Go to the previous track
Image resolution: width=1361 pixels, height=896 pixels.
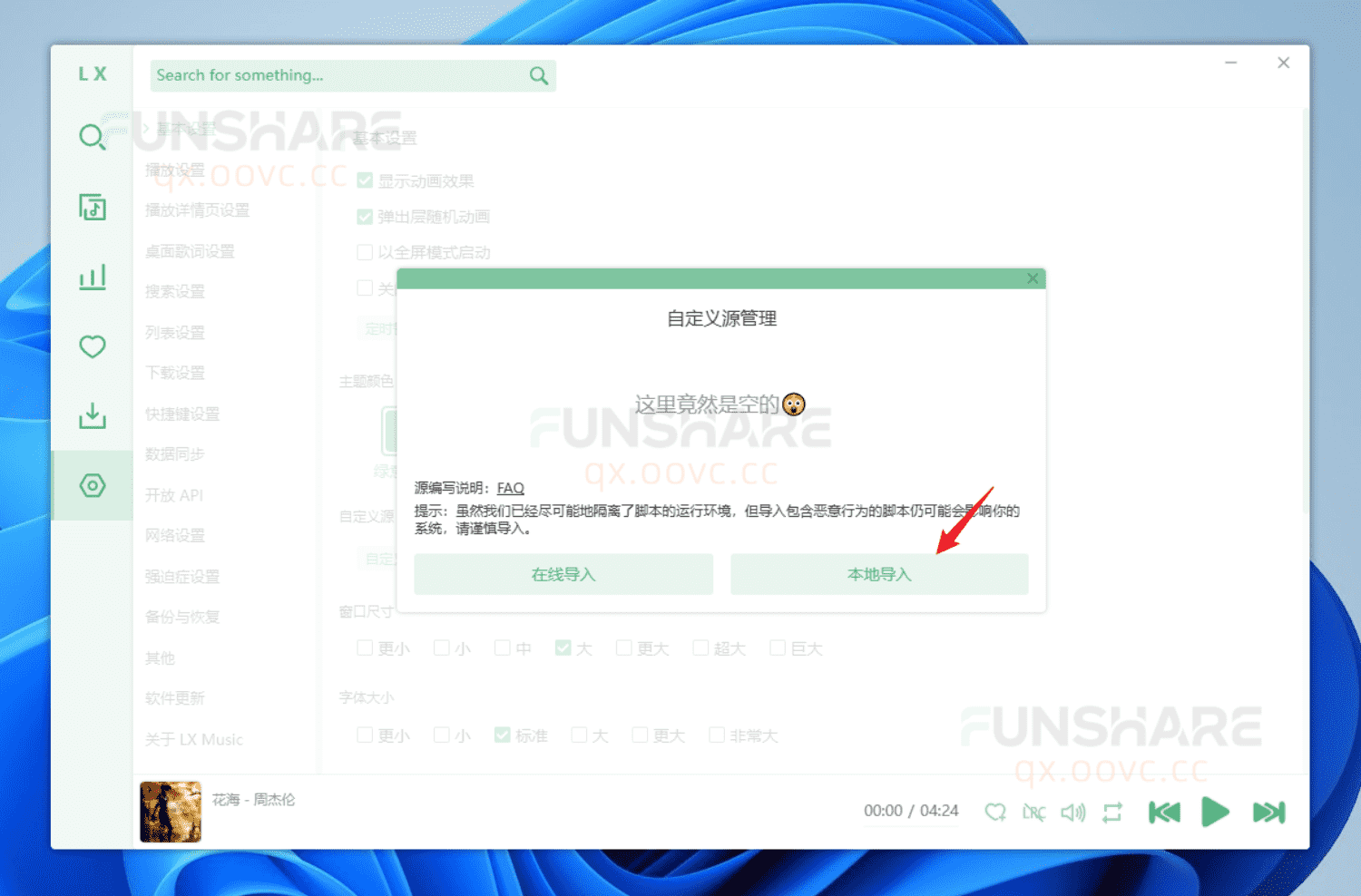pos(1164,812)
